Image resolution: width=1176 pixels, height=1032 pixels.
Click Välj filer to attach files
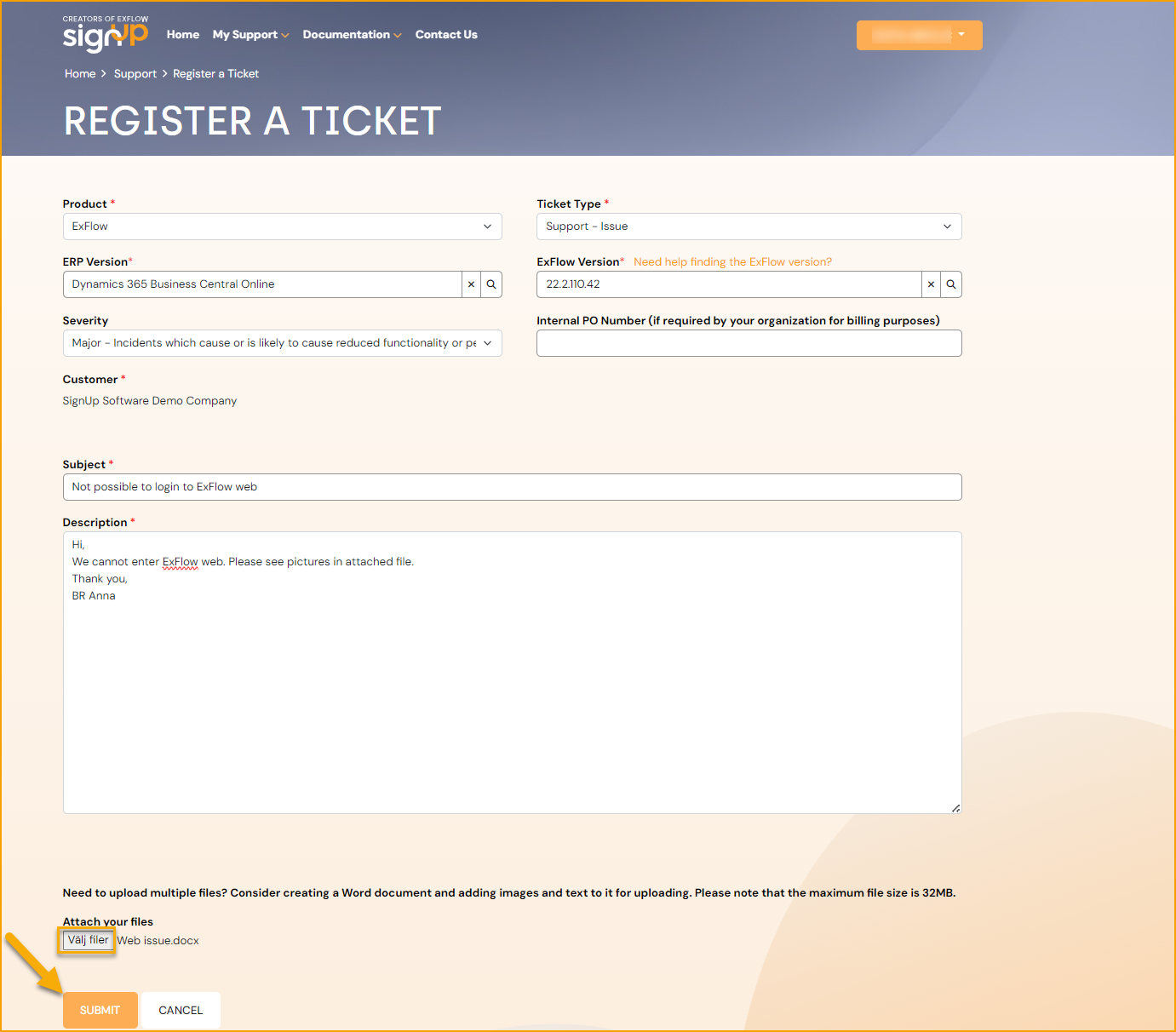pyautogui.click(x=87, y=940)
